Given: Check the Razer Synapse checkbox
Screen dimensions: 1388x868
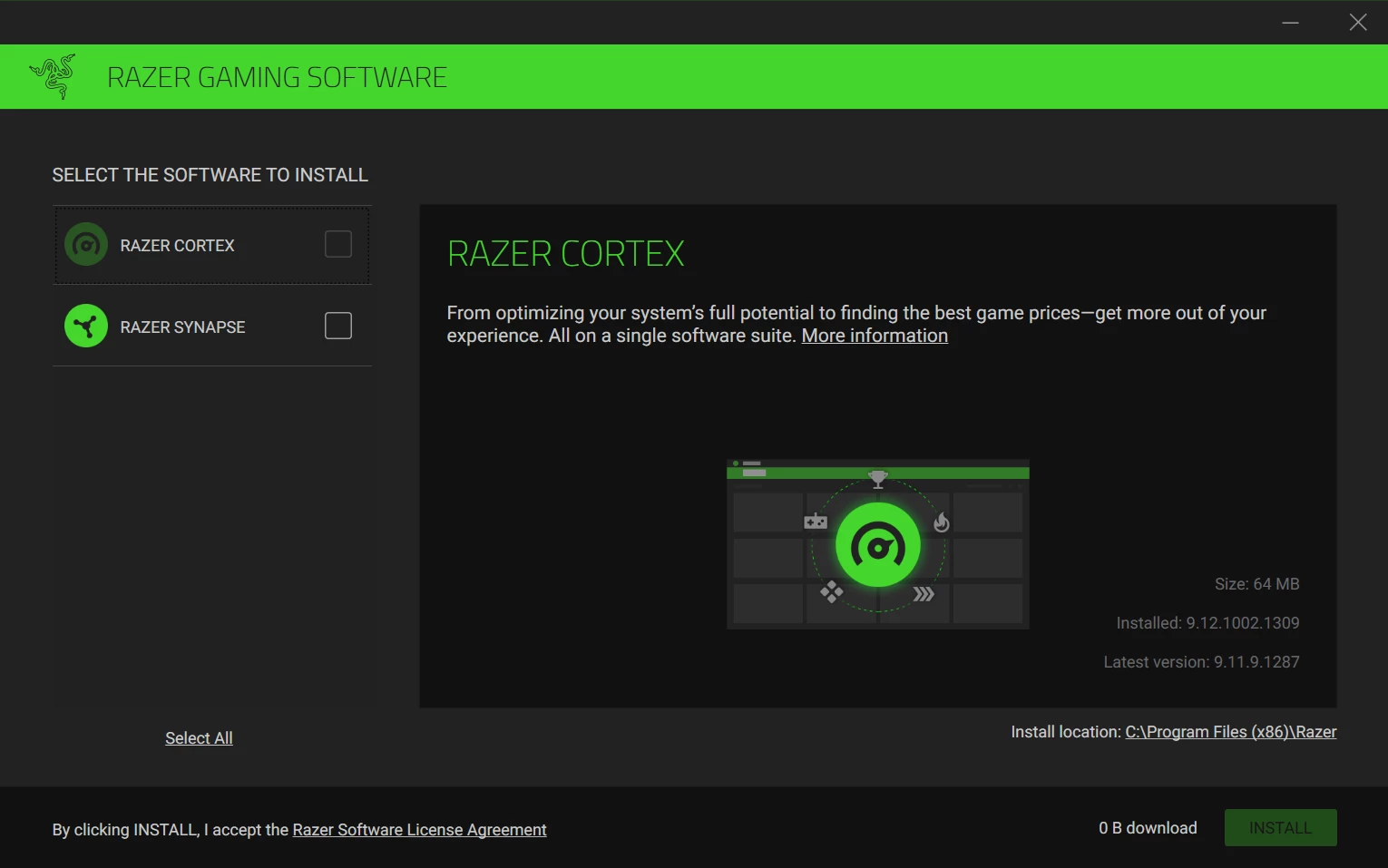Looking at the screenshot, I should pos(337,325).
